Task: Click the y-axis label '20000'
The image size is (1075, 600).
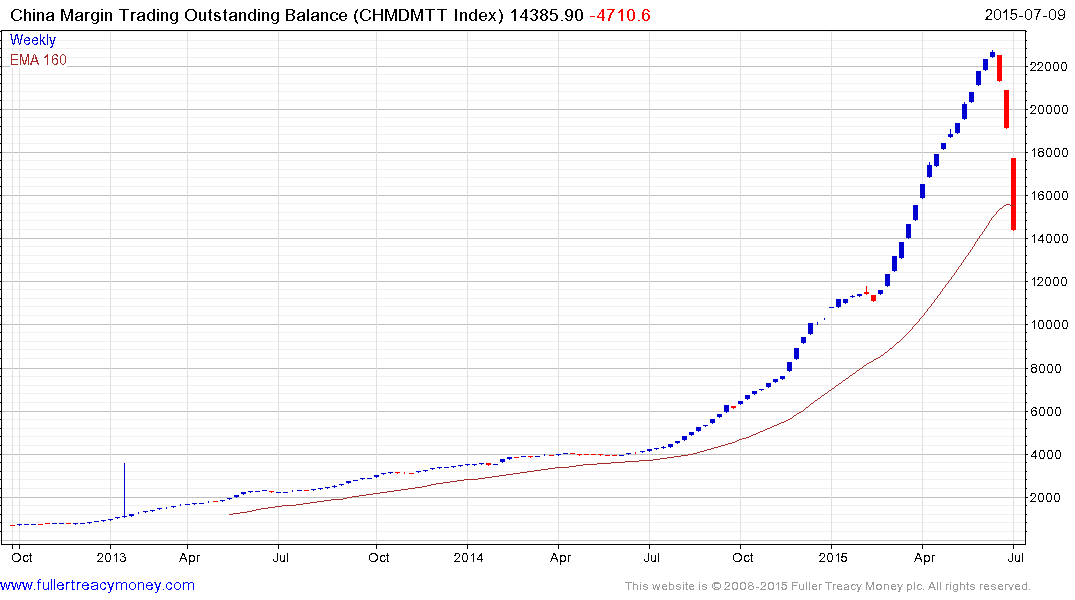Action: tap(1048, 109)
